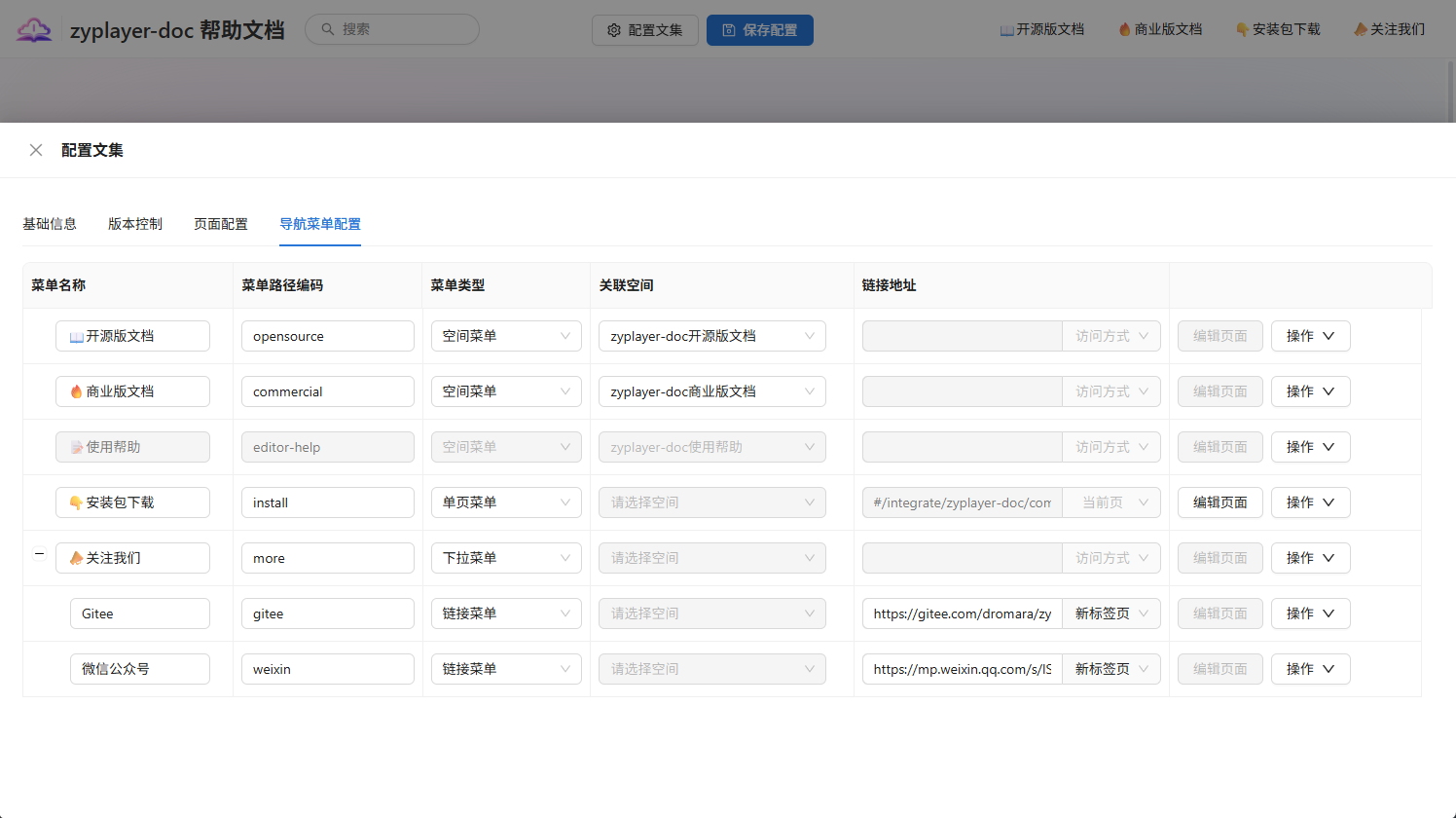Switch to 版本控制 tab
This screenshot has width=1456, height=818.
tap(135, 224)
